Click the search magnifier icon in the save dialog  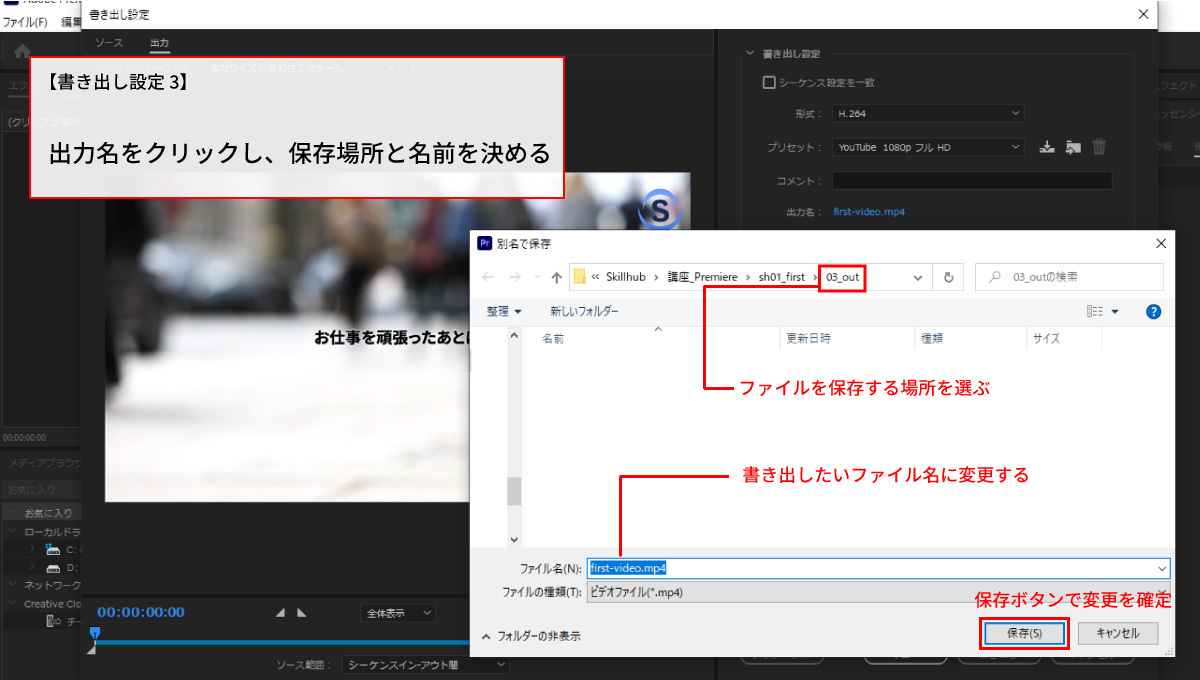(996, 277)
